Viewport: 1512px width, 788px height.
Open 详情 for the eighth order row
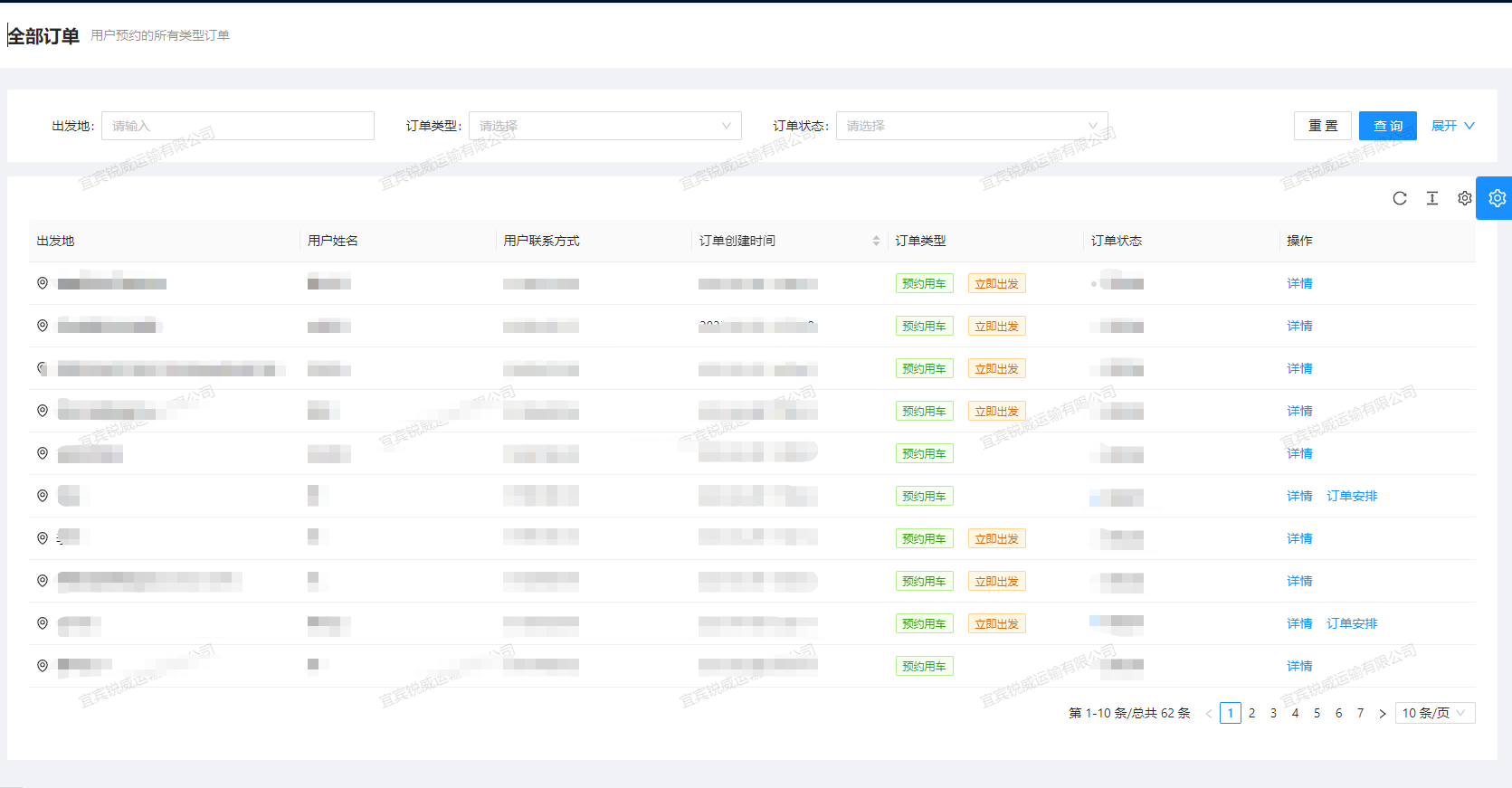coord(1299,581)
